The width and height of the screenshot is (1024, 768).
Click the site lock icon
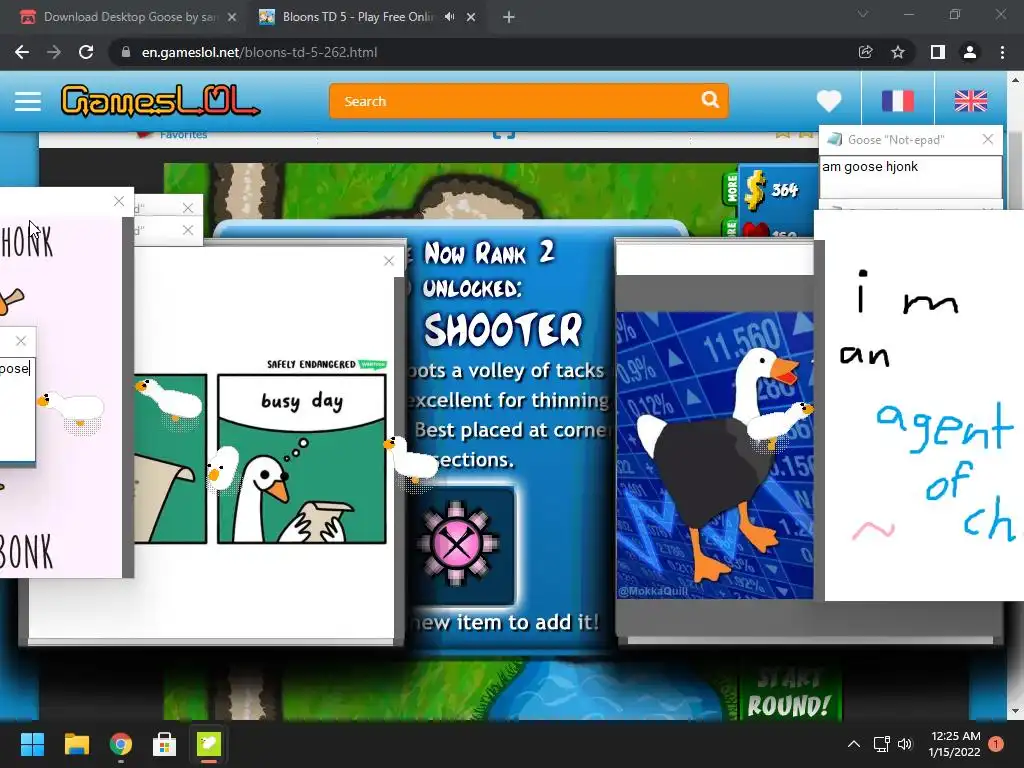pyautogui.click(x=126, y=52)
